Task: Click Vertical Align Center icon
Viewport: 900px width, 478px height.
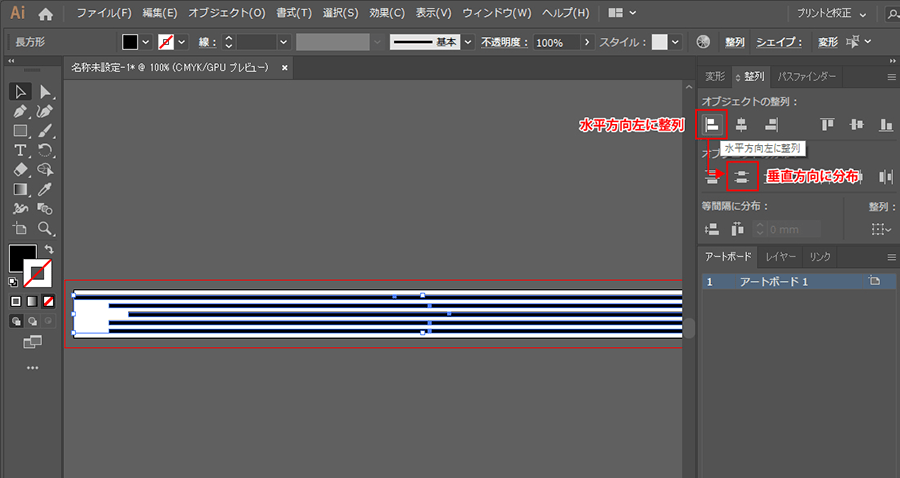Action: pyautogui.click(x=856, y=125)
